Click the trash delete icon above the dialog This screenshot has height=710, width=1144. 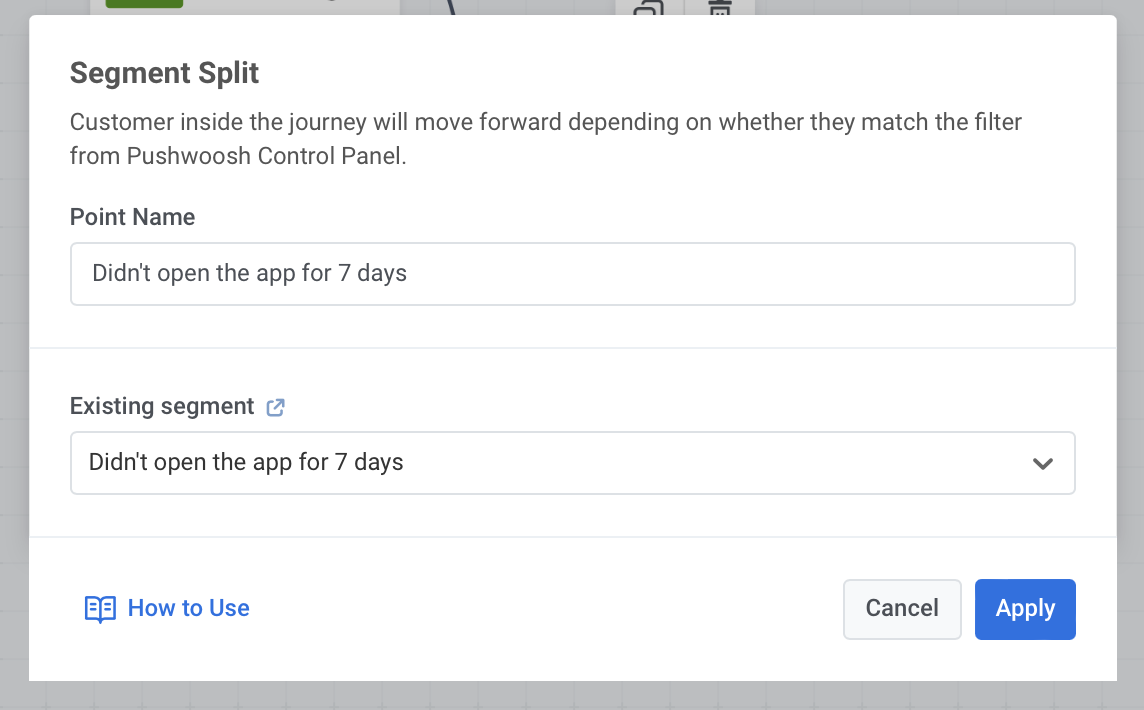coord(719,8)
